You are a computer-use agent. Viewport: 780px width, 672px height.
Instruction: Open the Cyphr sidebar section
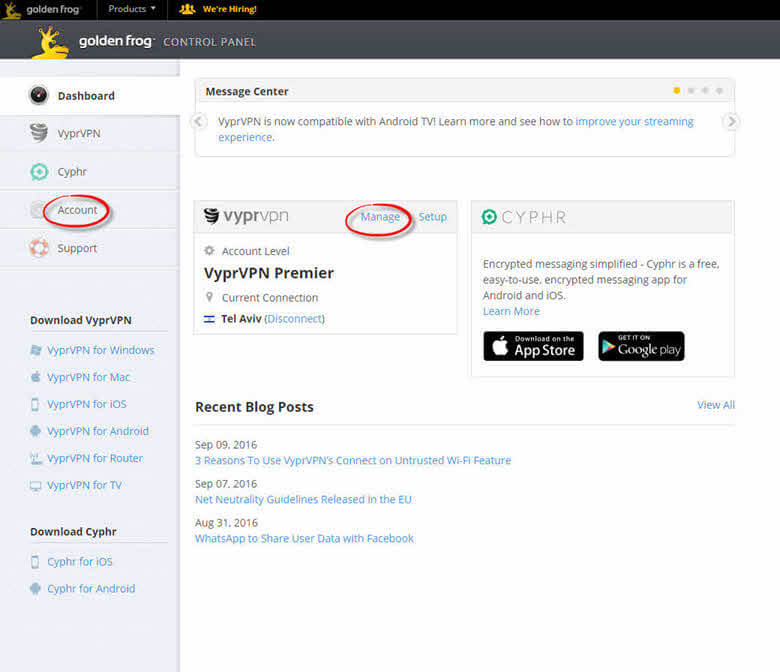coord(90,172)
